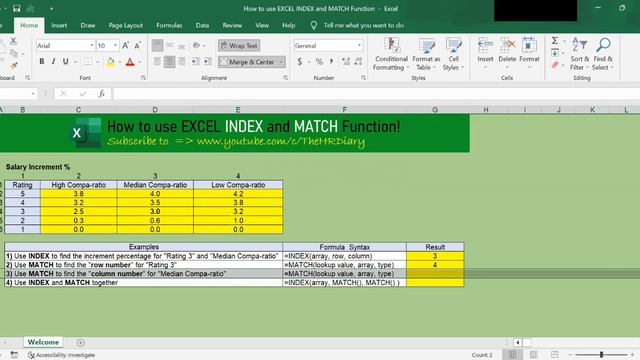Image resolution: width=640 pixels, height=360 pixels.
Task: Click Comma Style icon
Action: (331, 62)
